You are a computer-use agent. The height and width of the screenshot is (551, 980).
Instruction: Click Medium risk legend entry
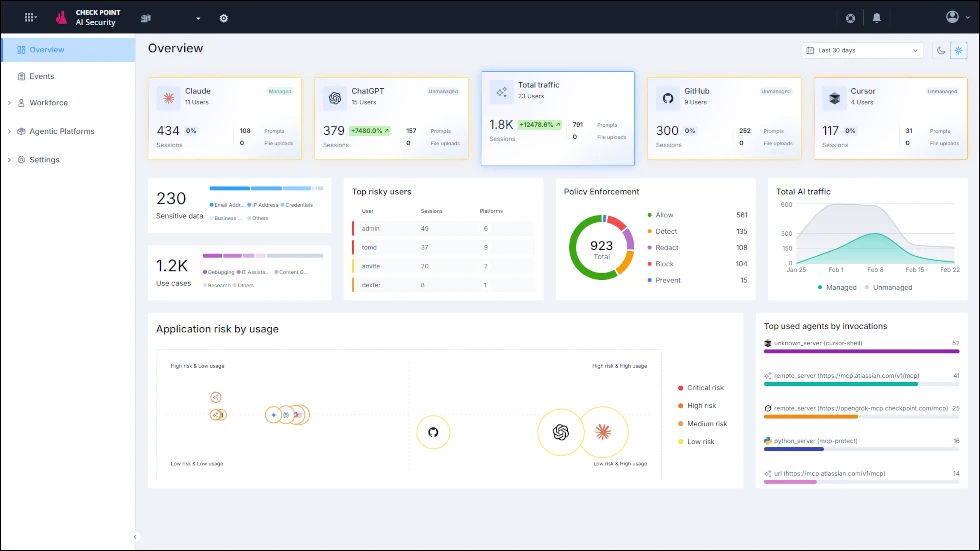702,424
